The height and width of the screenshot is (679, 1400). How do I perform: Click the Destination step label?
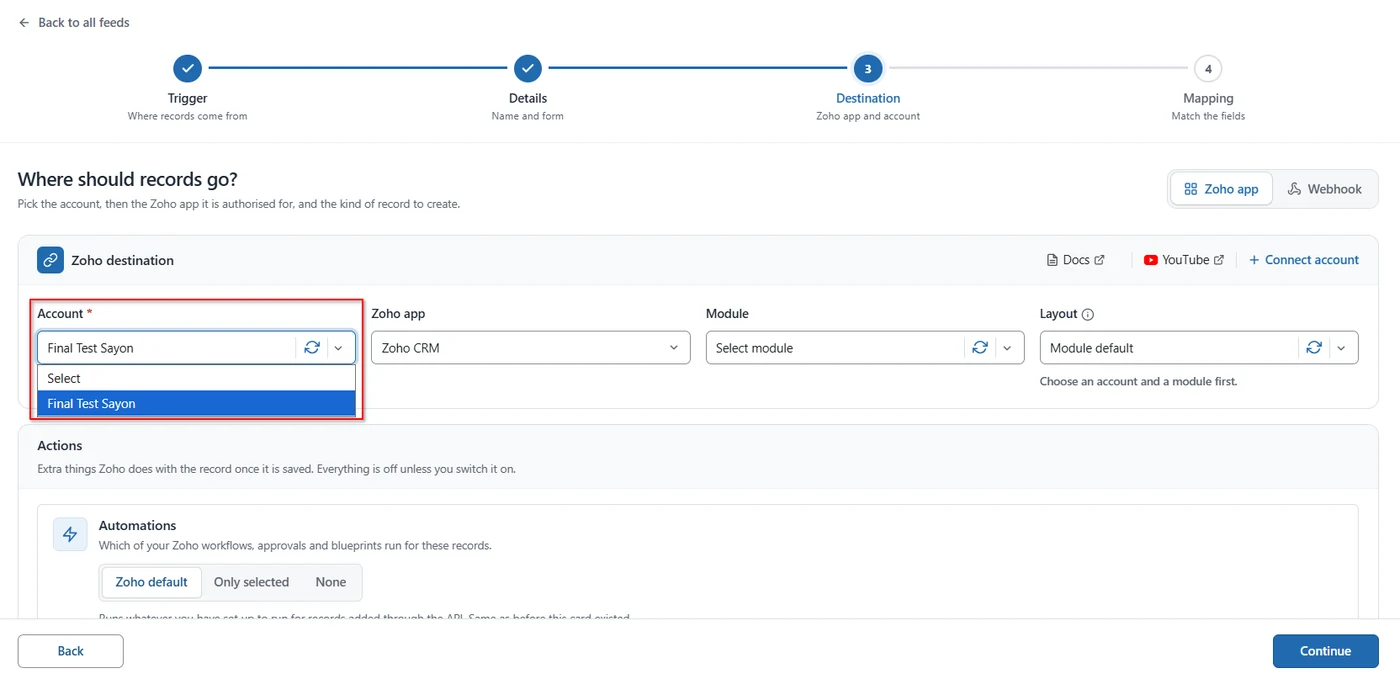[868, 98]
